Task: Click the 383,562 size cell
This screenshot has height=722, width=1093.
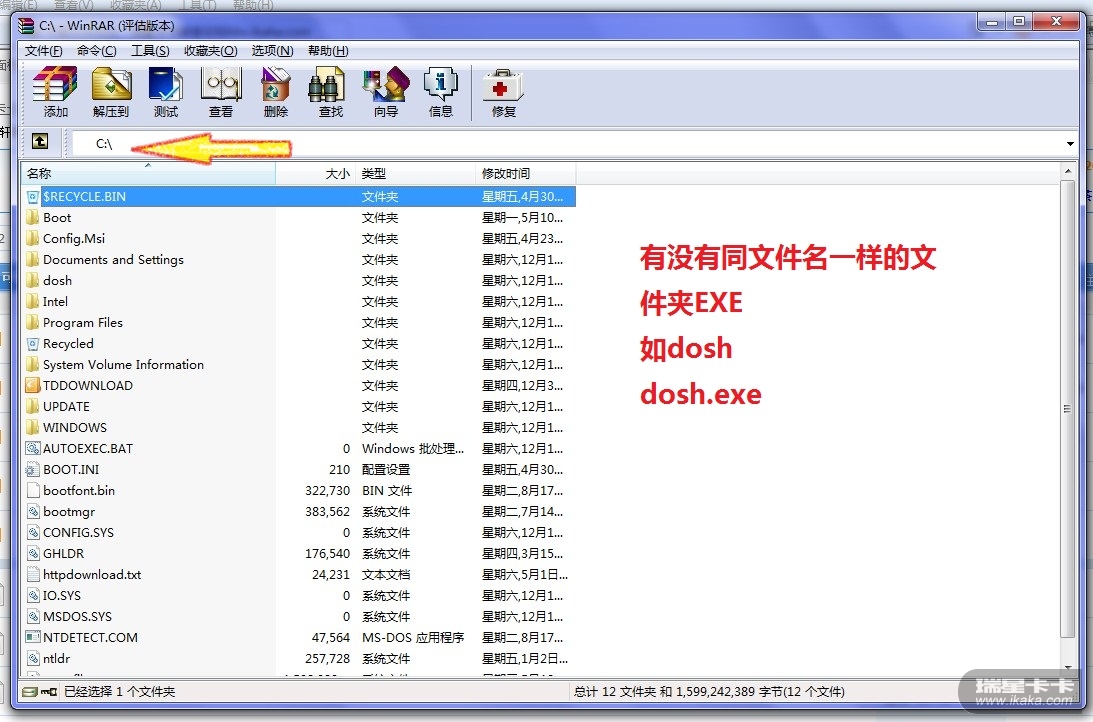Action: [x=328, y=512]
